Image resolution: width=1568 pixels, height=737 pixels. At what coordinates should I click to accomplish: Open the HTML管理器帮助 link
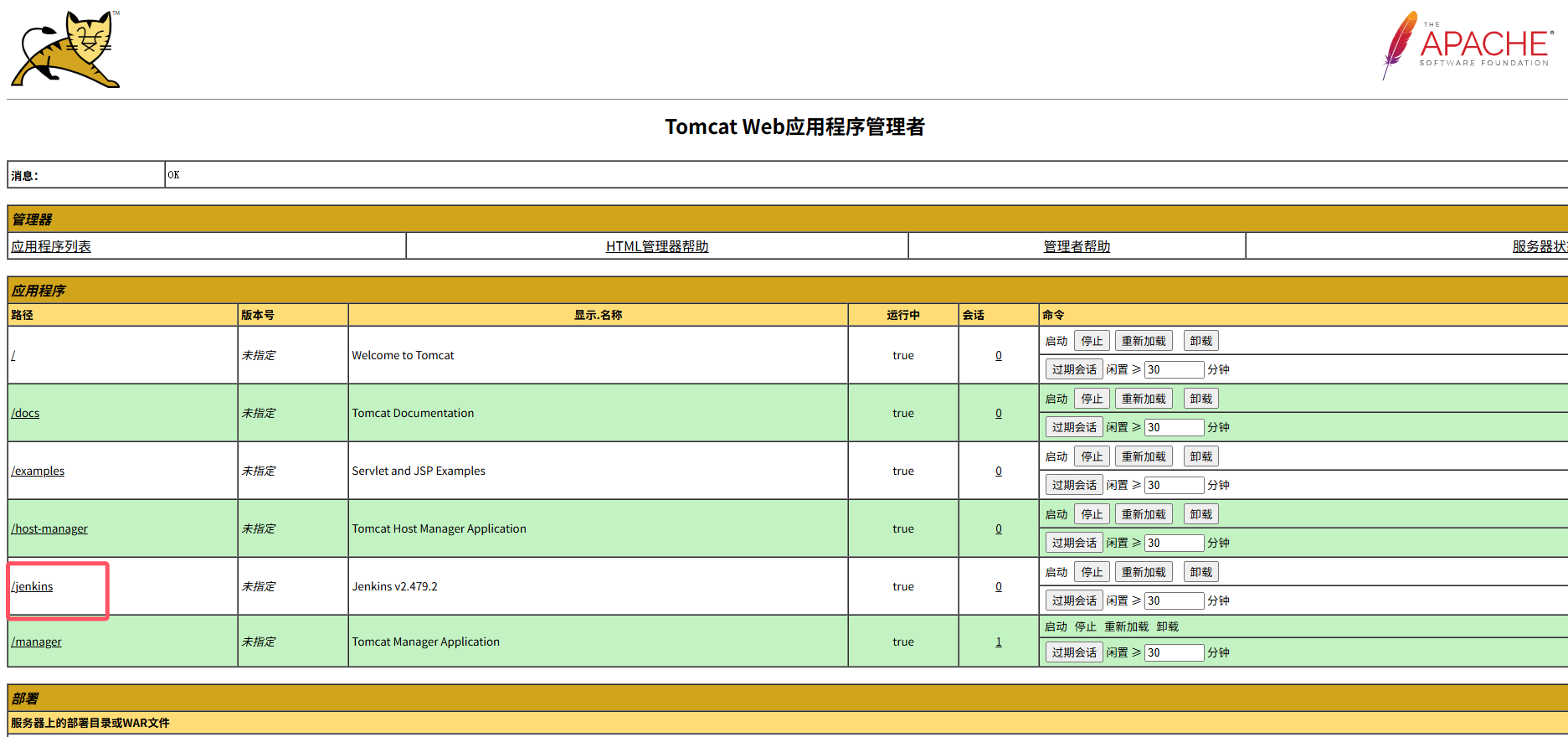click(x=657, y=246)
